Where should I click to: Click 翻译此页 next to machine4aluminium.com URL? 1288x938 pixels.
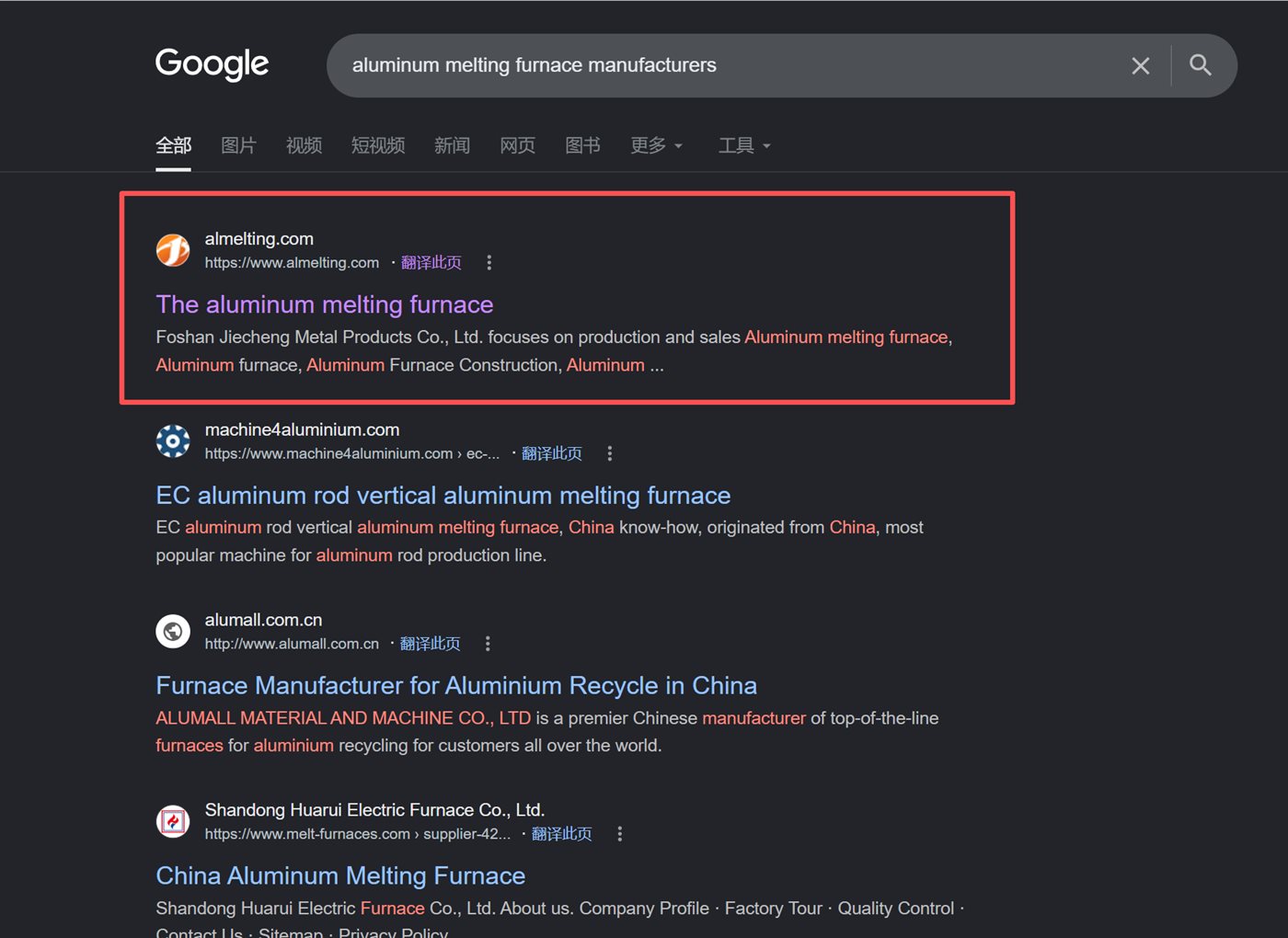tap(552, 453)
